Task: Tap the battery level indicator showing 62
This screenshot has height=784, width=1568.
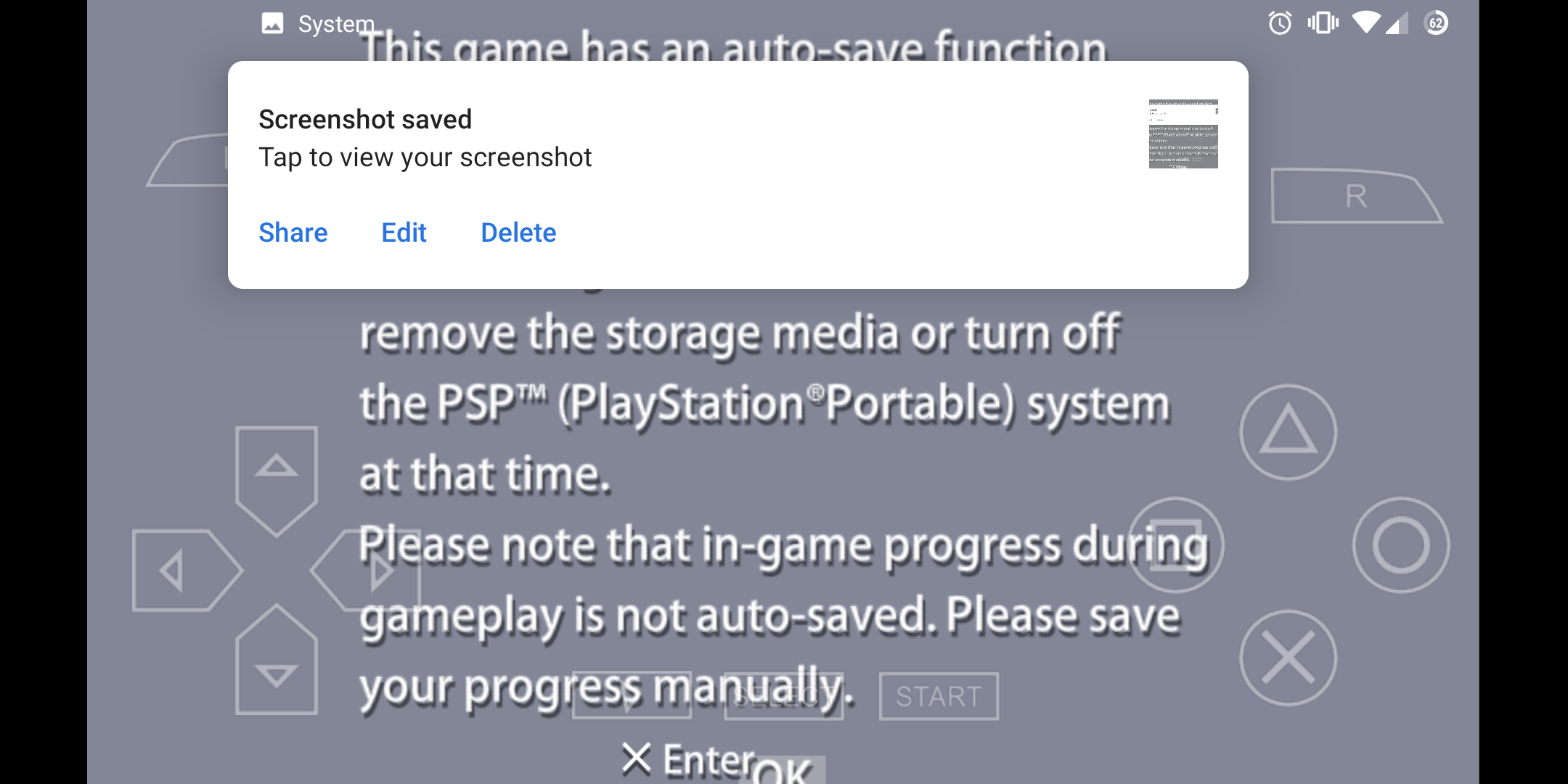Action: [1435, 24]
